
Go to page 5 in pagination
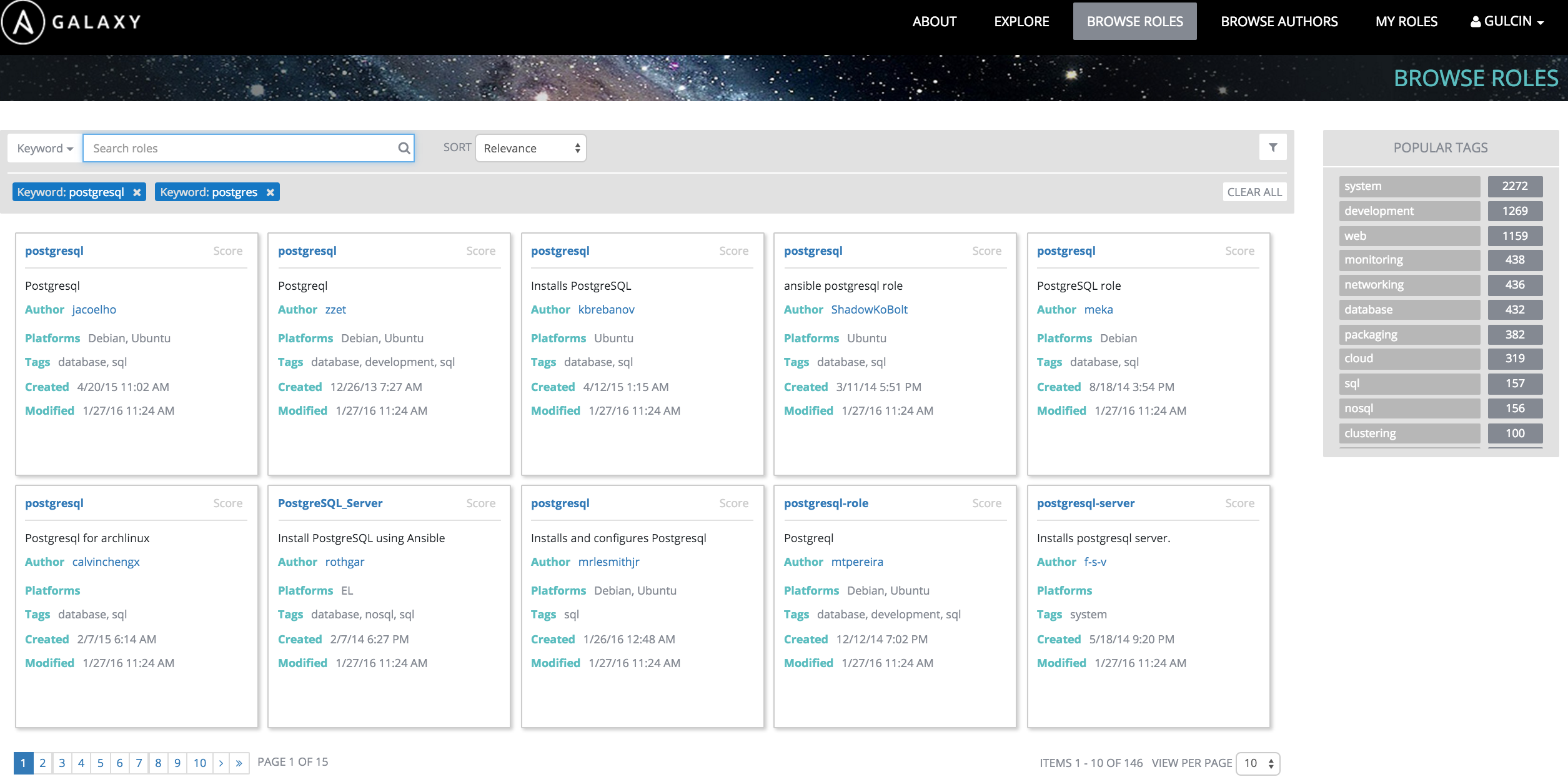point(100,763)
